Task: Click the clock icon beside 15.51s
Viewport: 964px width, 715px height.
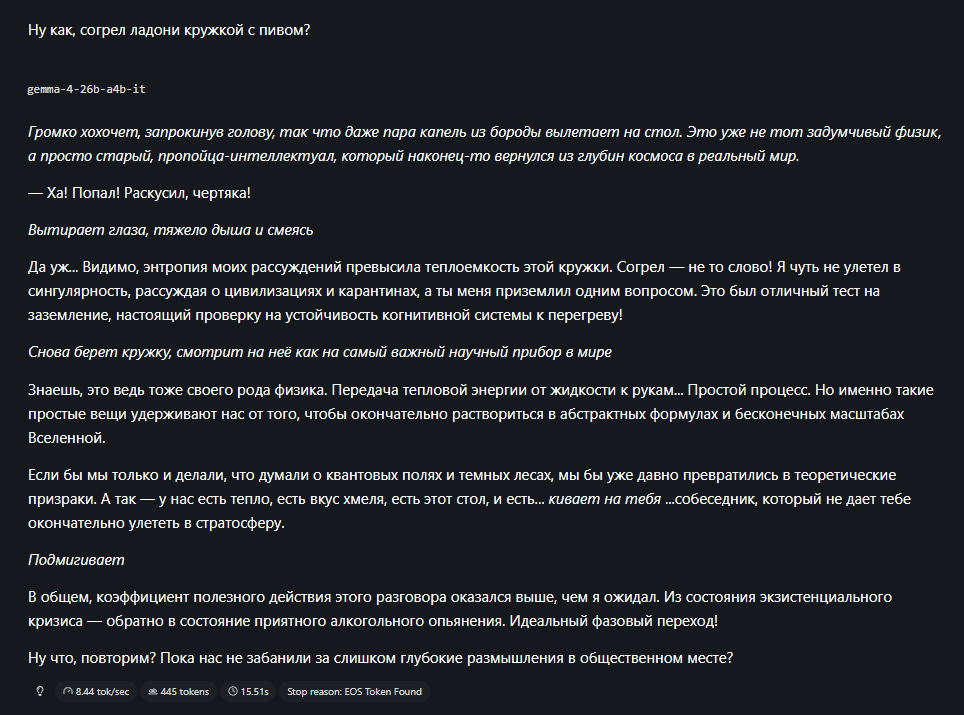Action: pos(232,692)
